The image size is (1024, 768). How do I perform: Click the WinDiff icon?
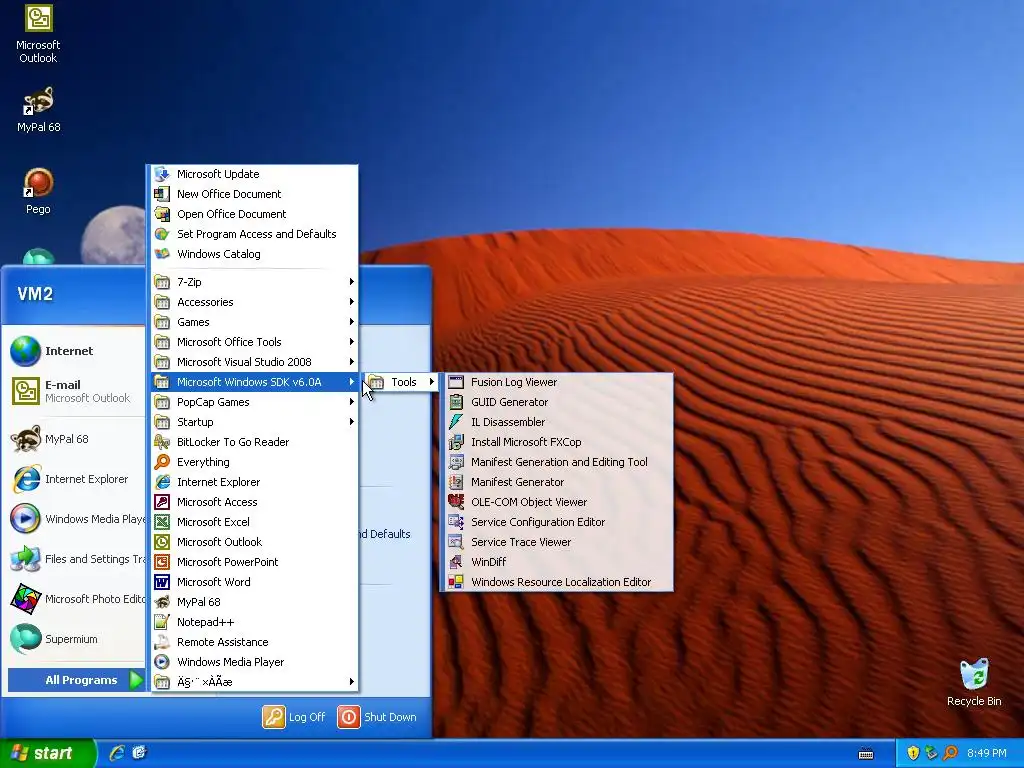tap(456, 562)
